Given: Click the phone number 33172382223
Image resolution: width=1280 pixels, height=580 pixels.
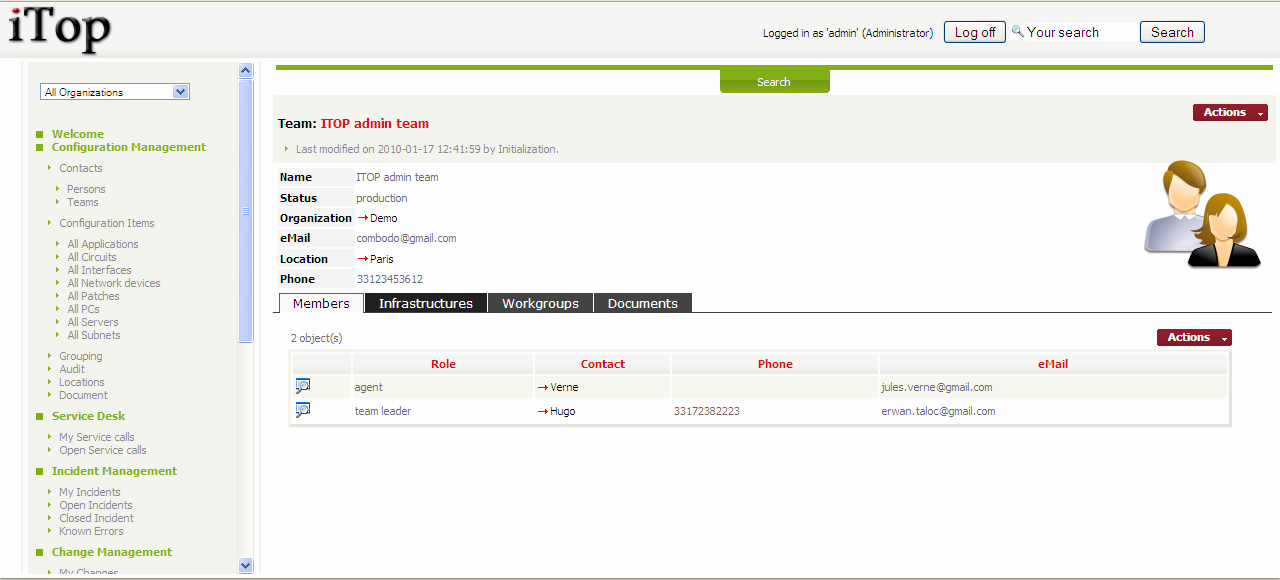Looking at the screenshot, I should pyautogui.click(x=707, y=411).
